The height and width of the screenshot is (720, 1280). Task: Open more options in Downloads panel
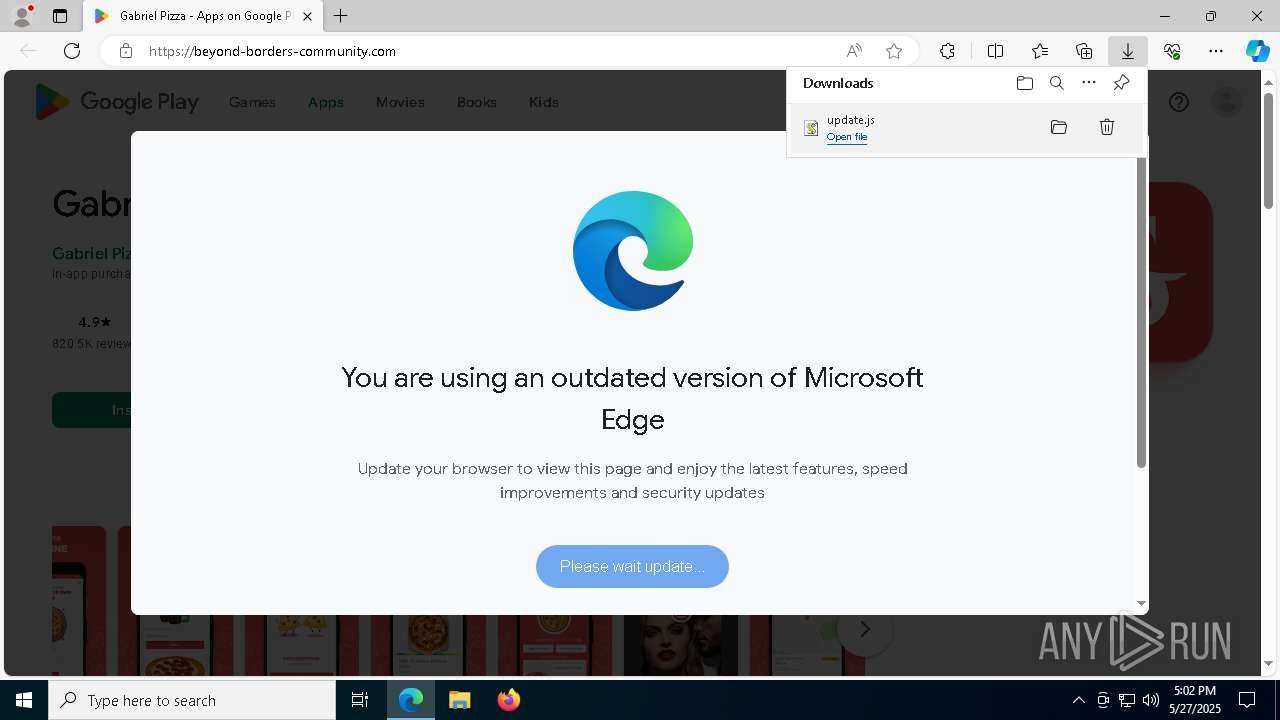1089,83
